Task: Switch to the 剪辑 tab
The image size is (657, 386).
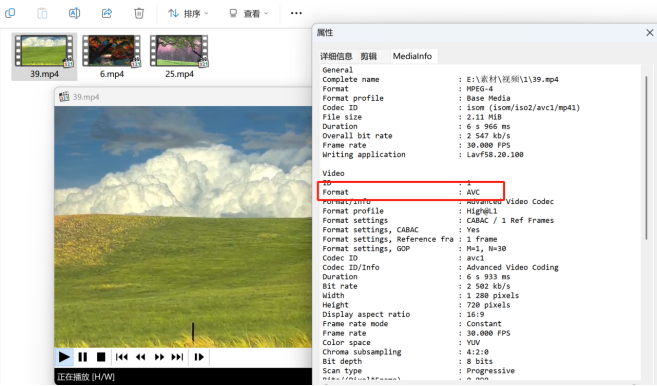Action: [x=369, y=56]
